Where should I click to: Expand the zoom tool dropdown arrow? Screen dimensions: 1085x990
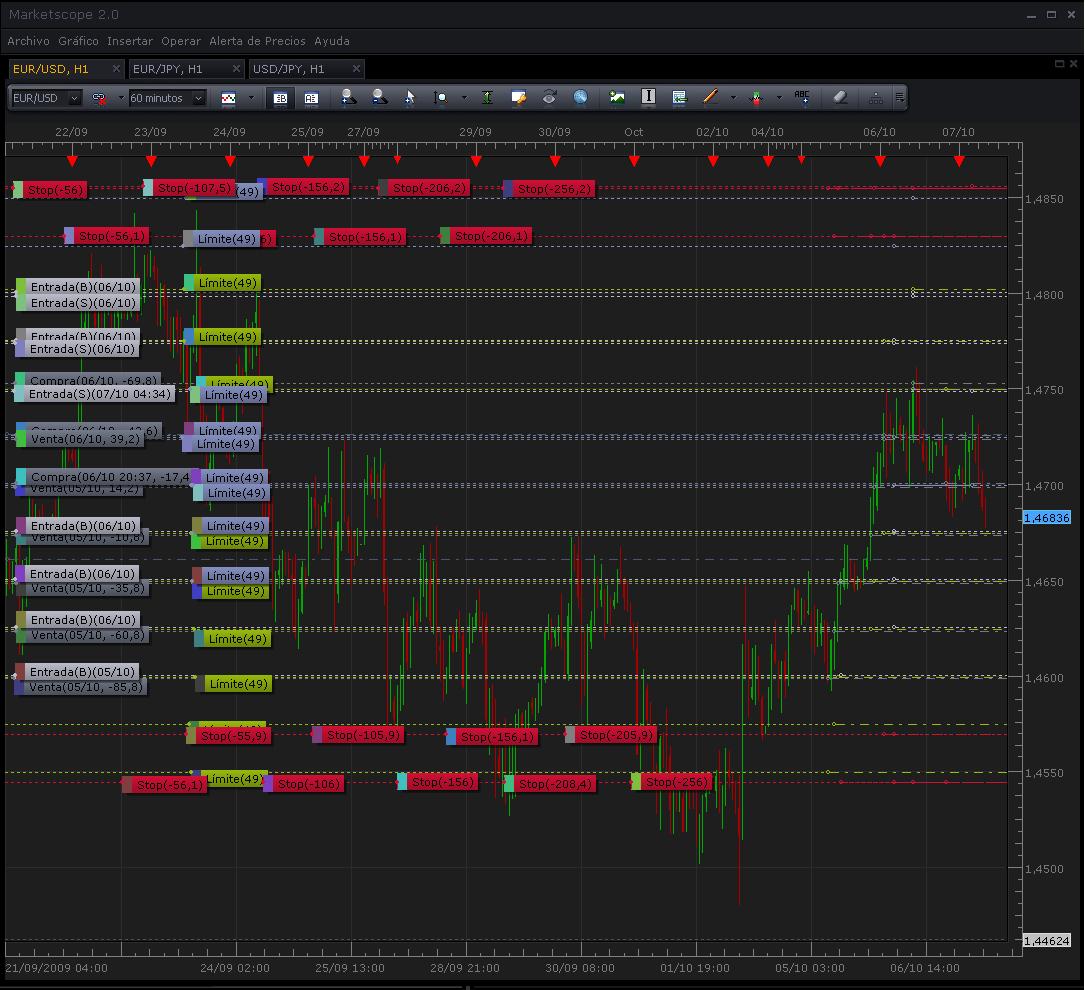point(464,98)
